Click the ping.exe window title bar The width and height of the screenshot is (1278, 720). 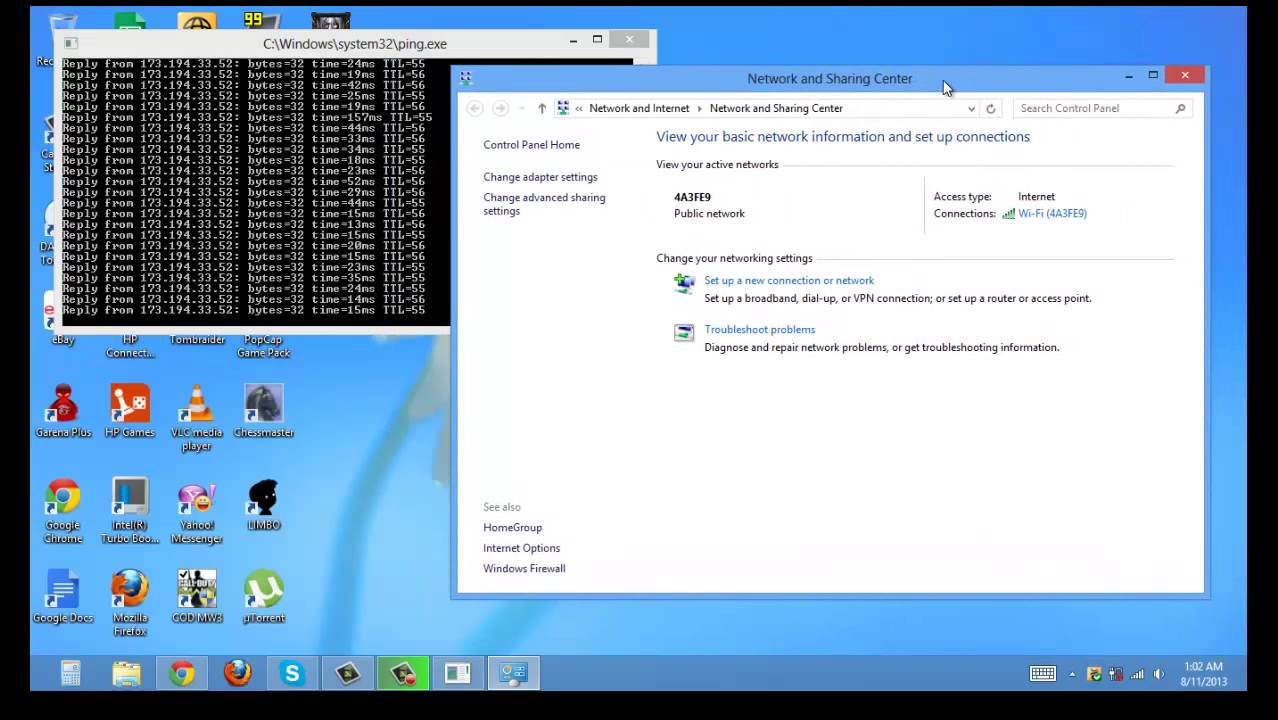click(x=355, y=43)
